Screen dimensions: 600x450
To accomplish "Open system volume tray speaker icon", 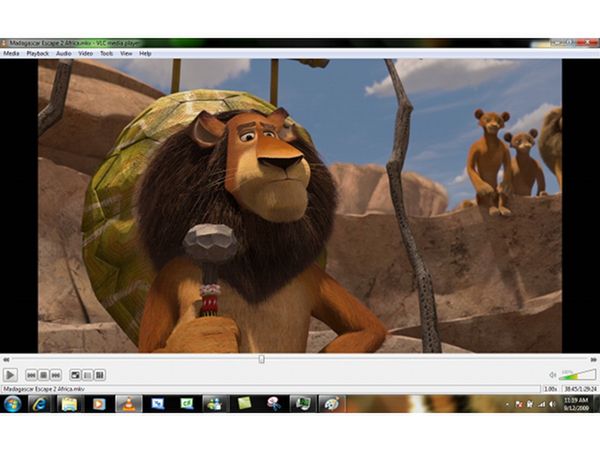I will tap(552, 404).
